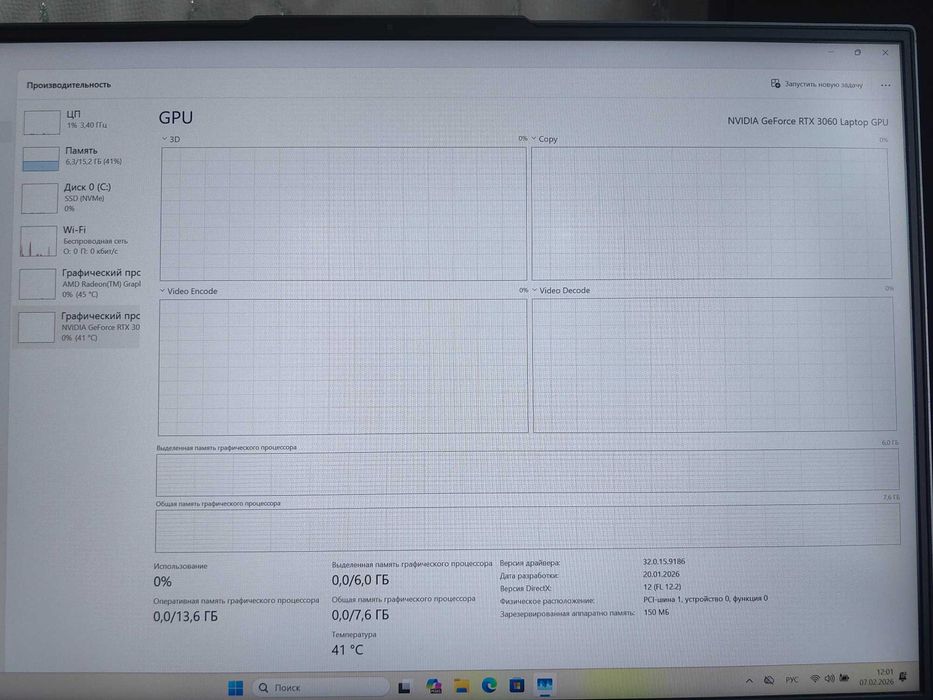Launch Microsoft Edge from the taskbar

(490, 685)
